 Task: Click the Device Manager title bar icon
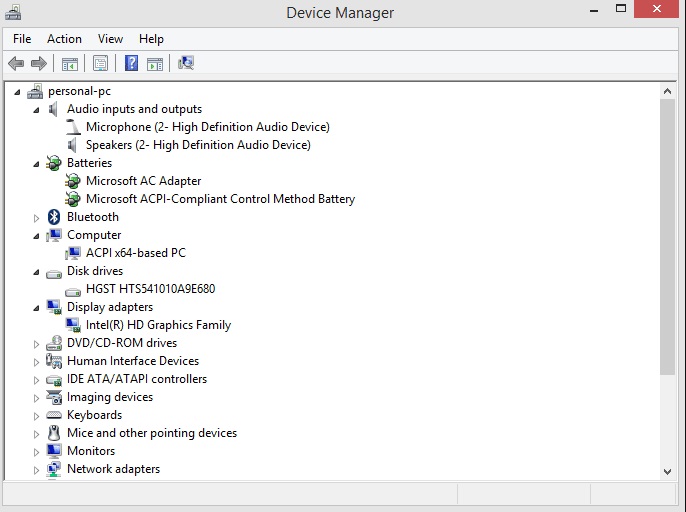13,12
